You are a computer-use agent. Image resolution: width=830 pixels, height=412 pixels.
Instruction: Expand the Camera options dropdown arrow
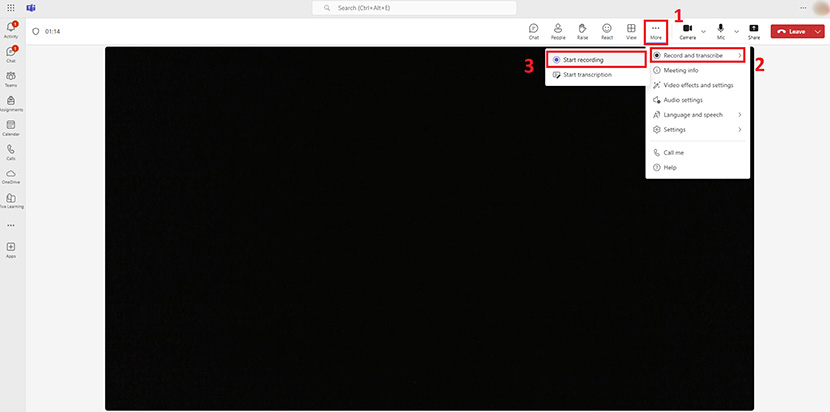click(703, 31)
